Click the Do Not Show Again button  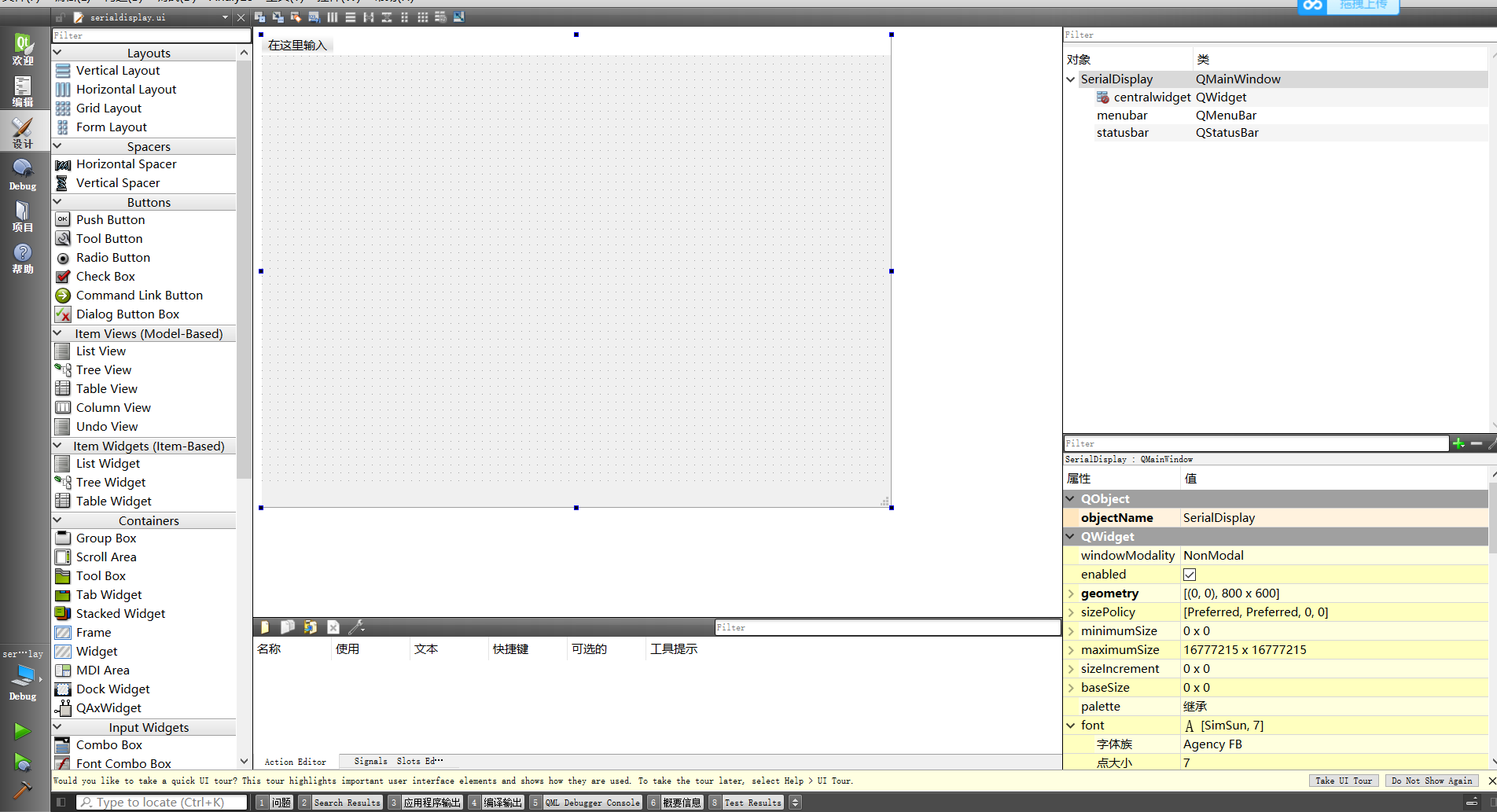pyautogui.click(x=1432, y=781)
